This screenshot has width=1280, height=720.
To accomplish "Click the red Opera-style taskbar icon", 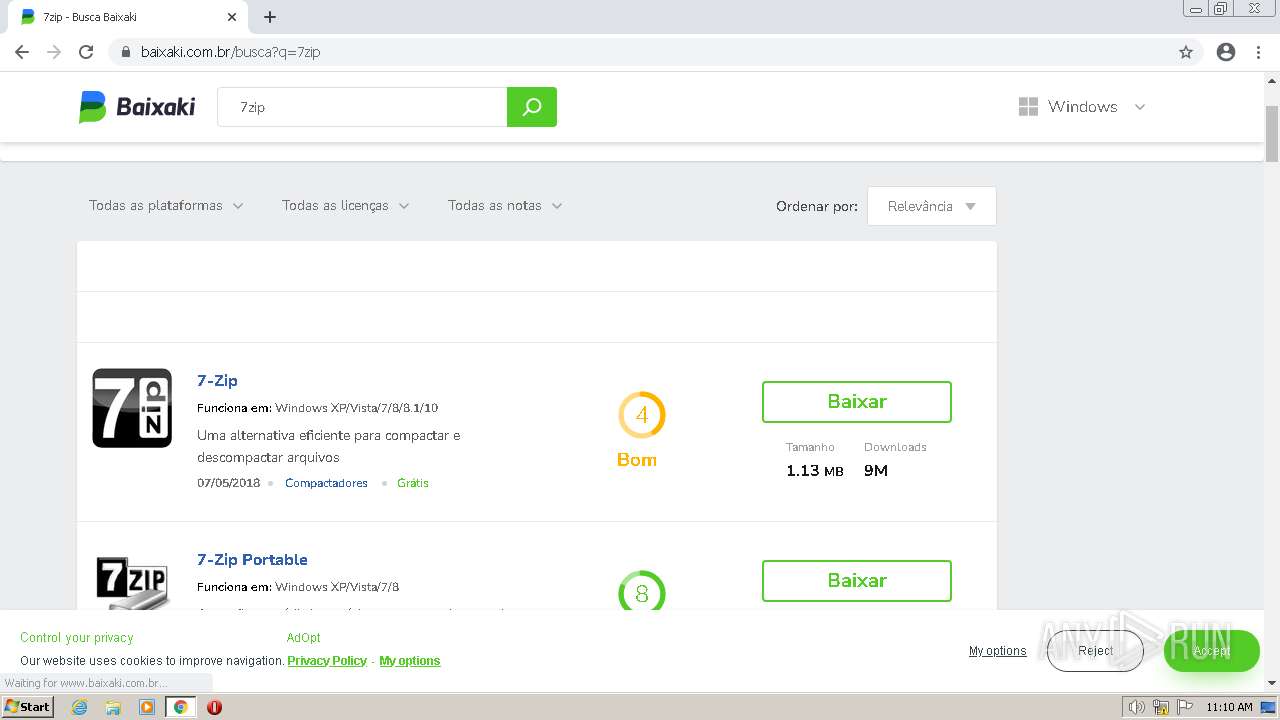I will [214, 707].
